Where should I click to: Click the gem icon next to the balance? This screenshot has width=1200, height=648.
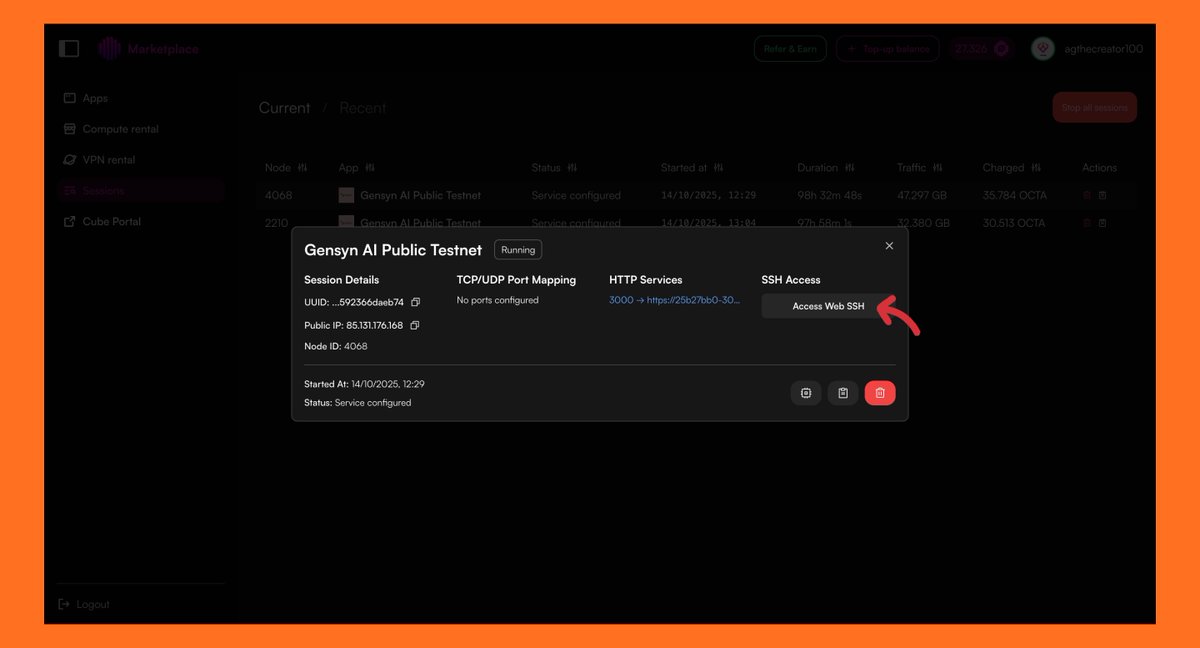pyautogui.click(x=1001, y=49)
